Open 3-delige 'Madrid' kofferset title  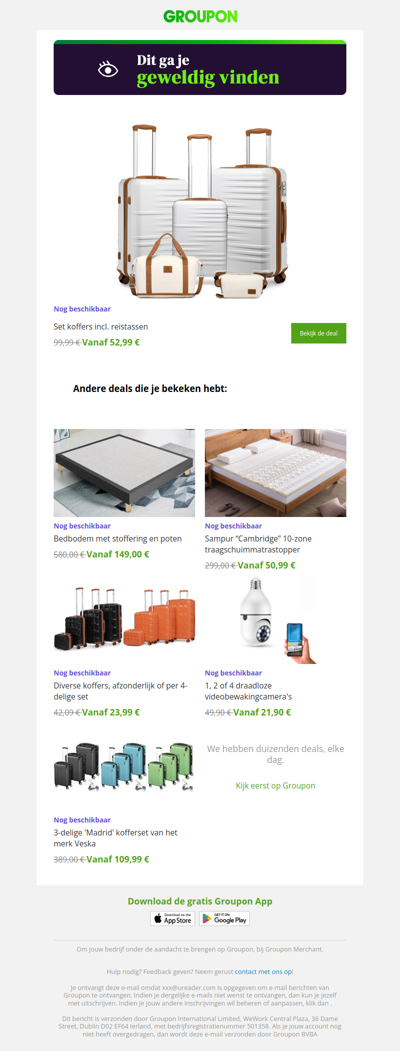tap(115, 838)
